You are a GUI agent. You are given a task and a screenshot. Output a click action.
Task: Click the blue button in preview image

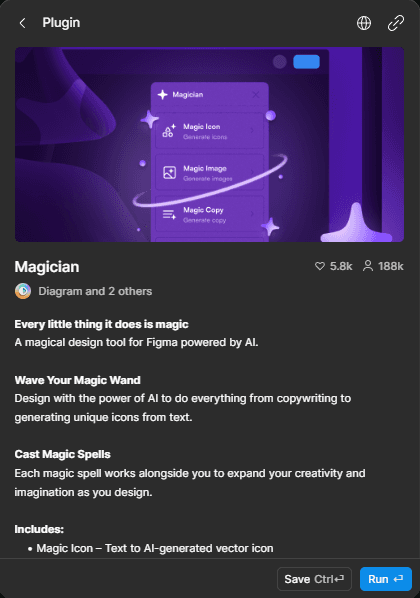(306, 62)
